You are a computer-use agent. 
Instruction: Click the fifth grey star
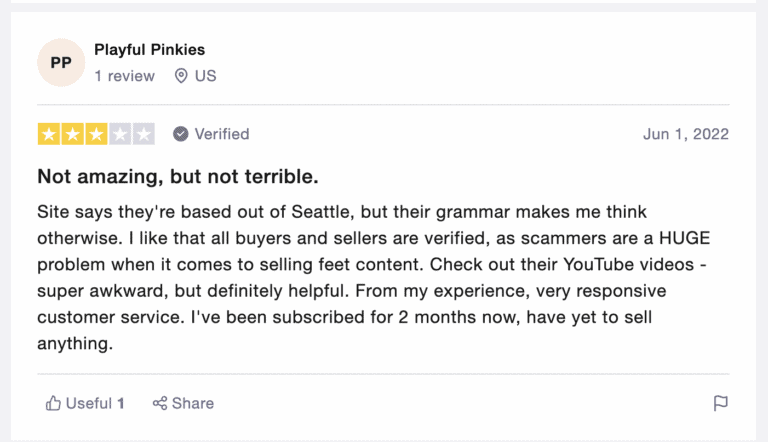click(x=144, y=134)
